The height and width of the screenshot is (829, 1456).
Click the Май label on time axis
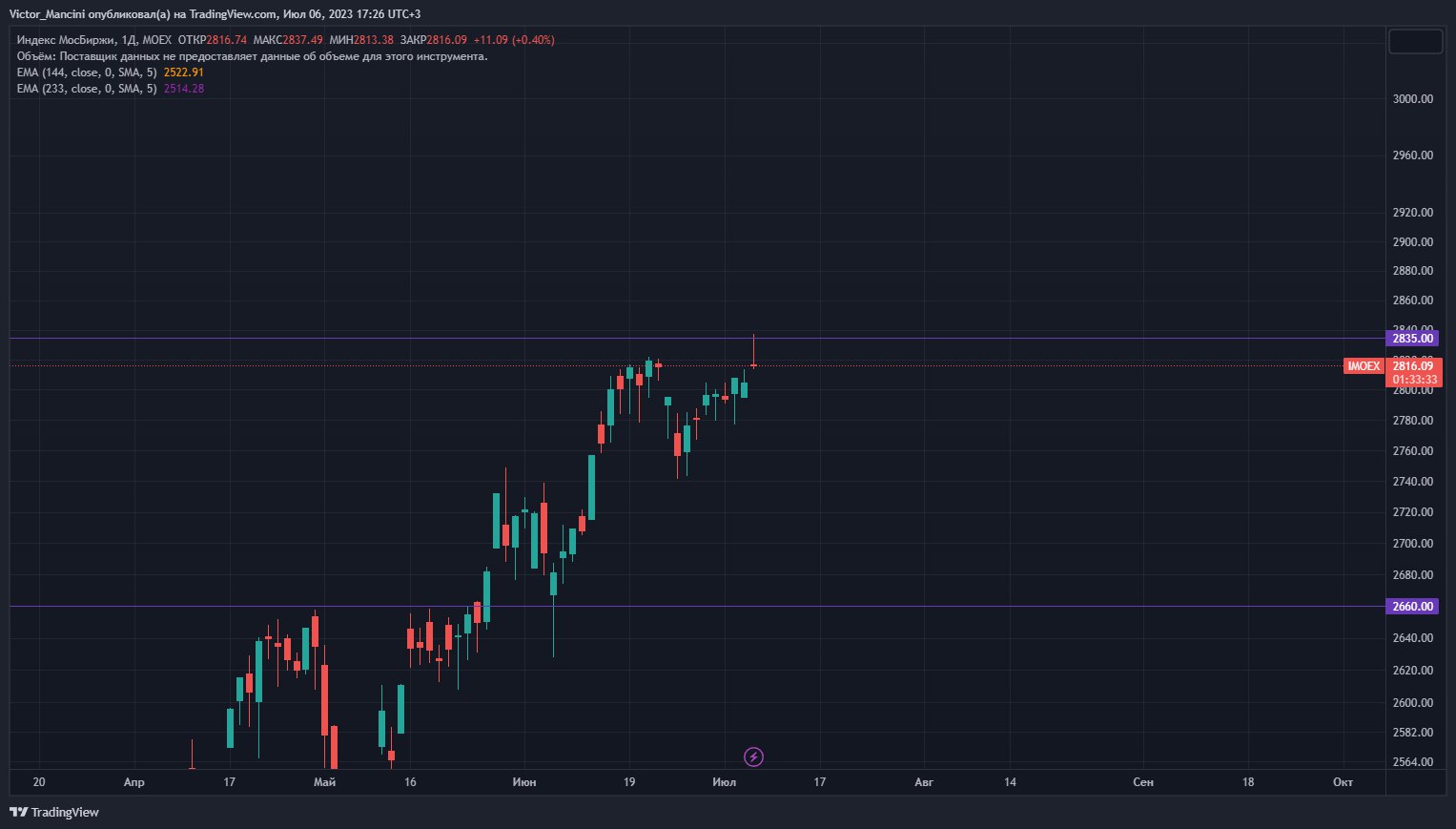[324, 782]
